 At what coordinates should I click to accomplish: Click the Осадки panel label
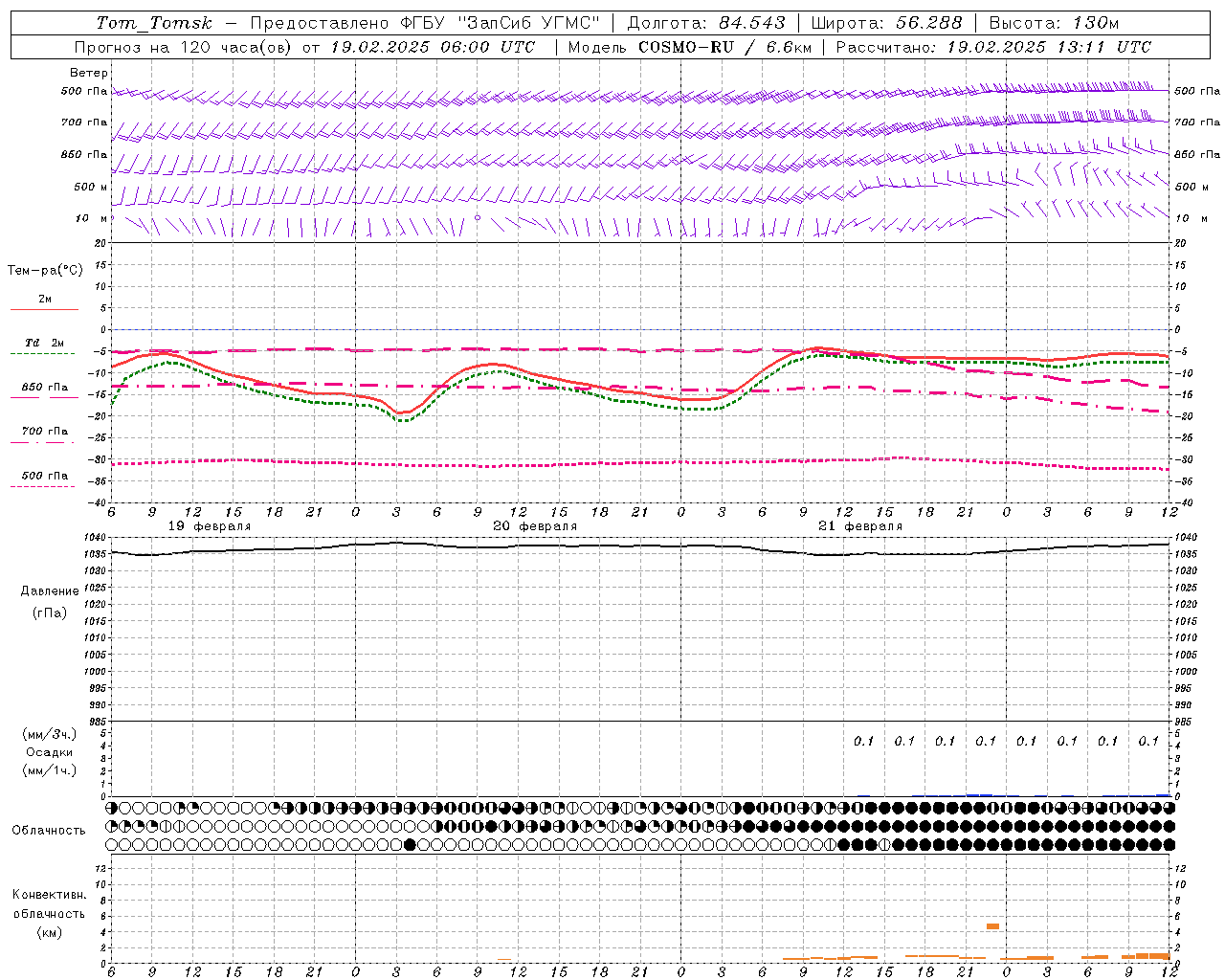pos(50,752)
